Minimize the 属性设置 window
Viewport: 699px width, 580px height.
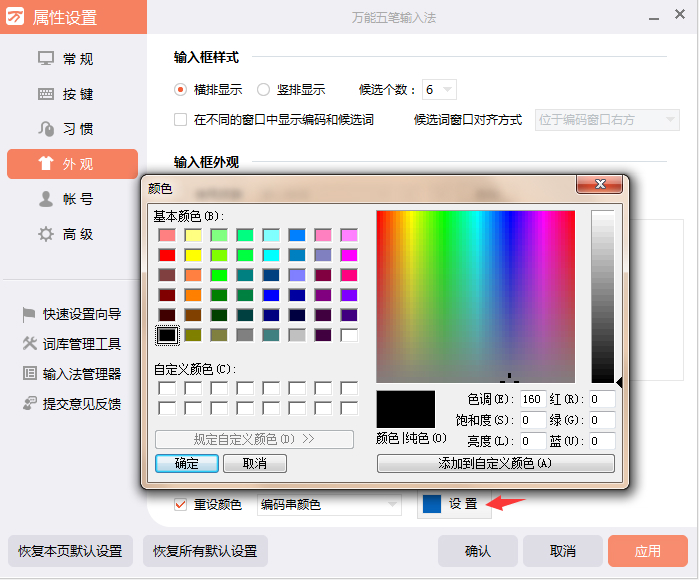[654, 19]
